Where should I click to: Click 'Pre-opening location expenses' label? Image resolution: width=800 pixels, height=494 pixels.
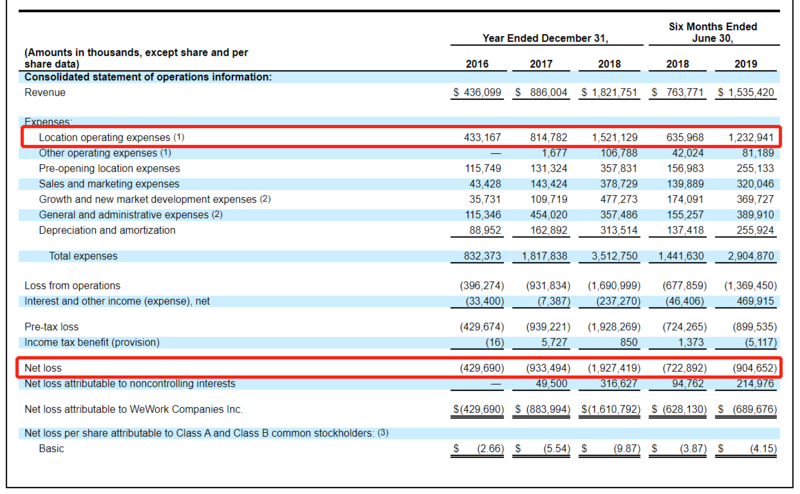click(x=109, y=168)
